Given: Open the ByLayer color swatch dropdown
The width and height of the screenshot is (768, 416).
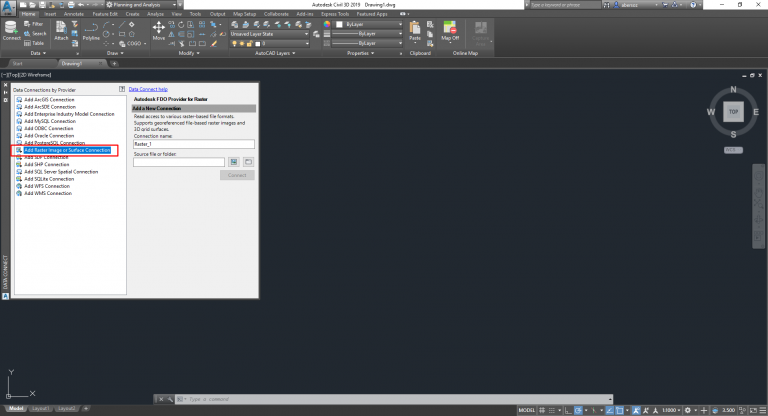Looking at the screenshot, I should coord(369,24).
